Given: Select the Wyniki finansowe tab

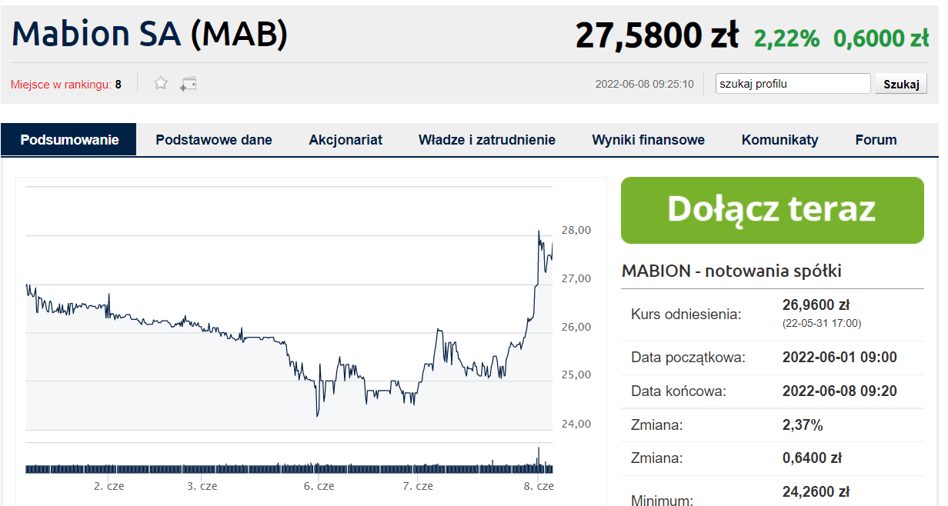Looking at the screenshot, I should pyautogui.click(x=648, y=140).
